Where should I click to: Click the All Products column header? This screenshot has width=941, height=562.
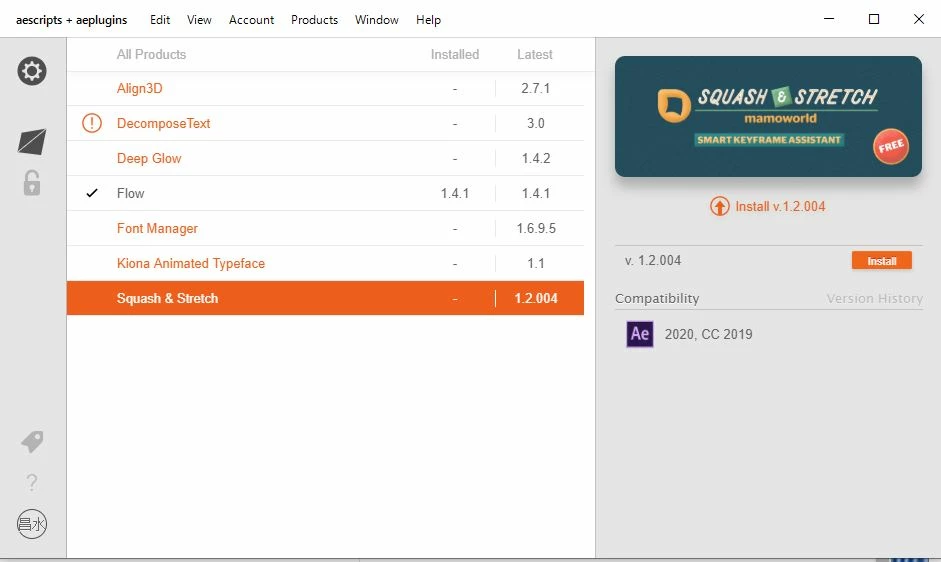pos(151,55)
